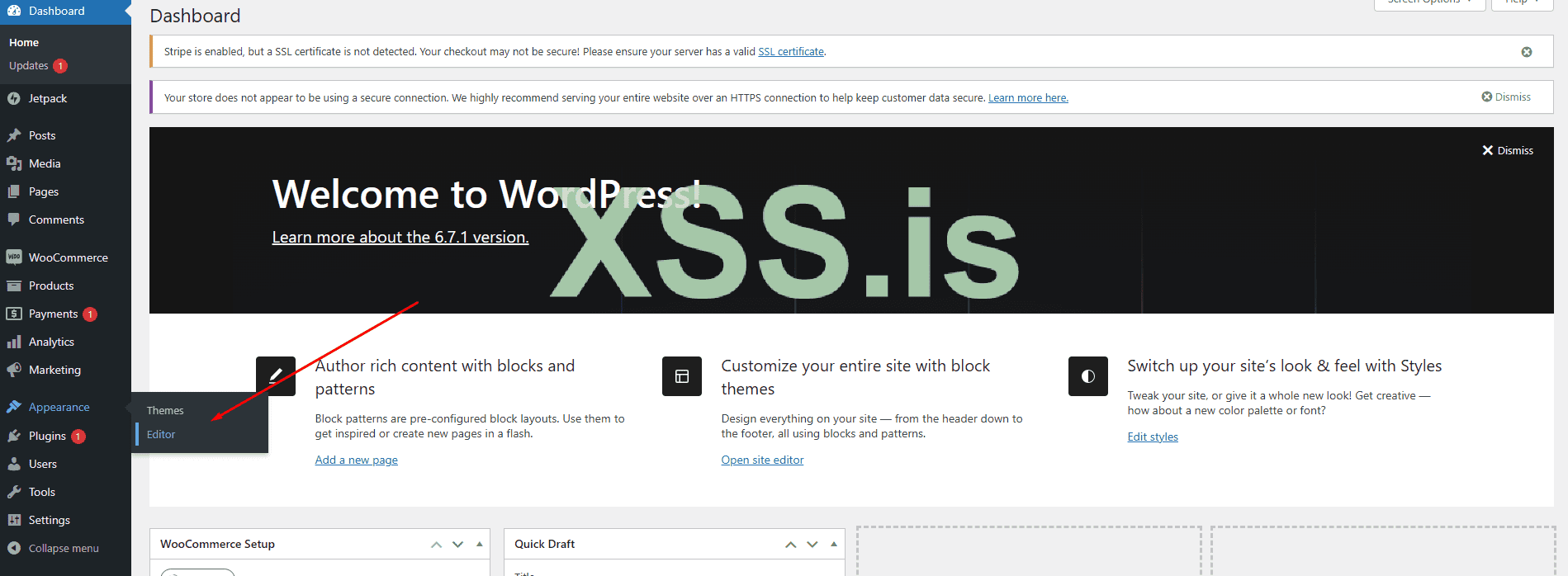Click the Comments speech bubble icon

click(14, 220)
